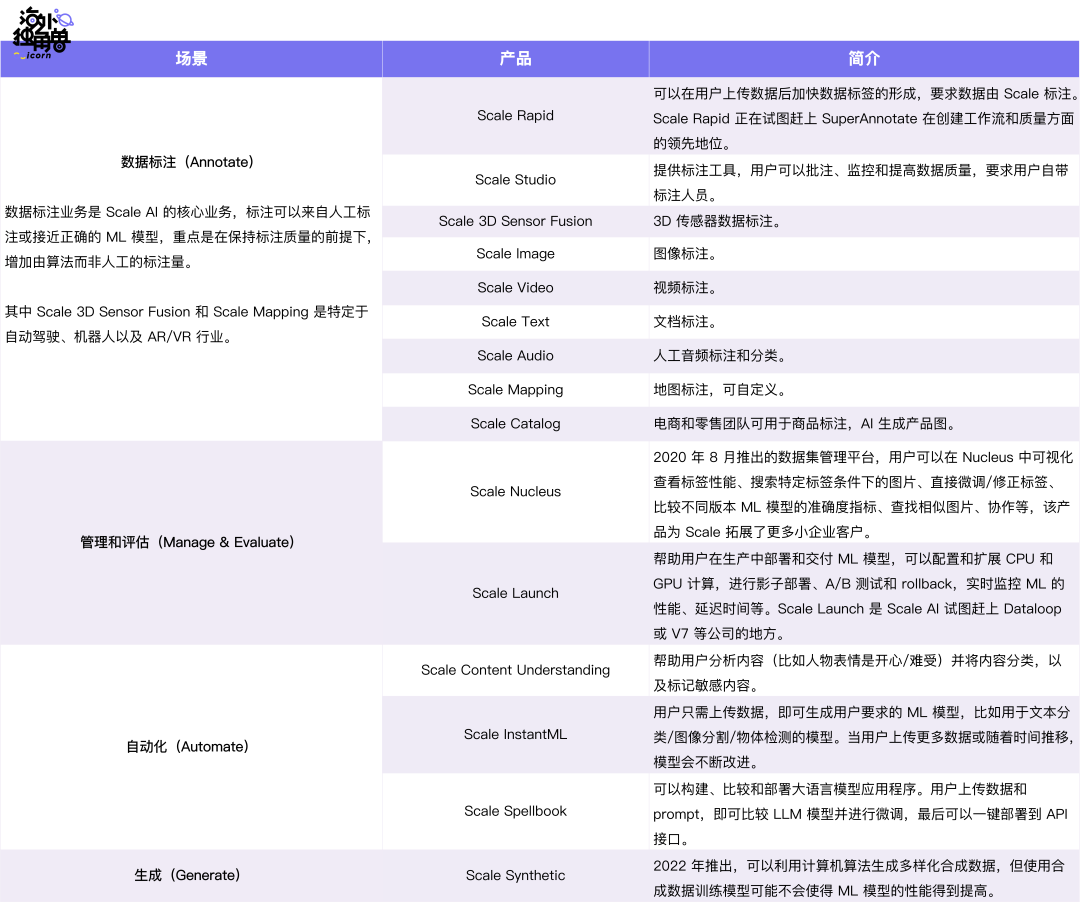Open the Scale Nucleus entry
The image size is (1080, 908).
click(515, 491)
